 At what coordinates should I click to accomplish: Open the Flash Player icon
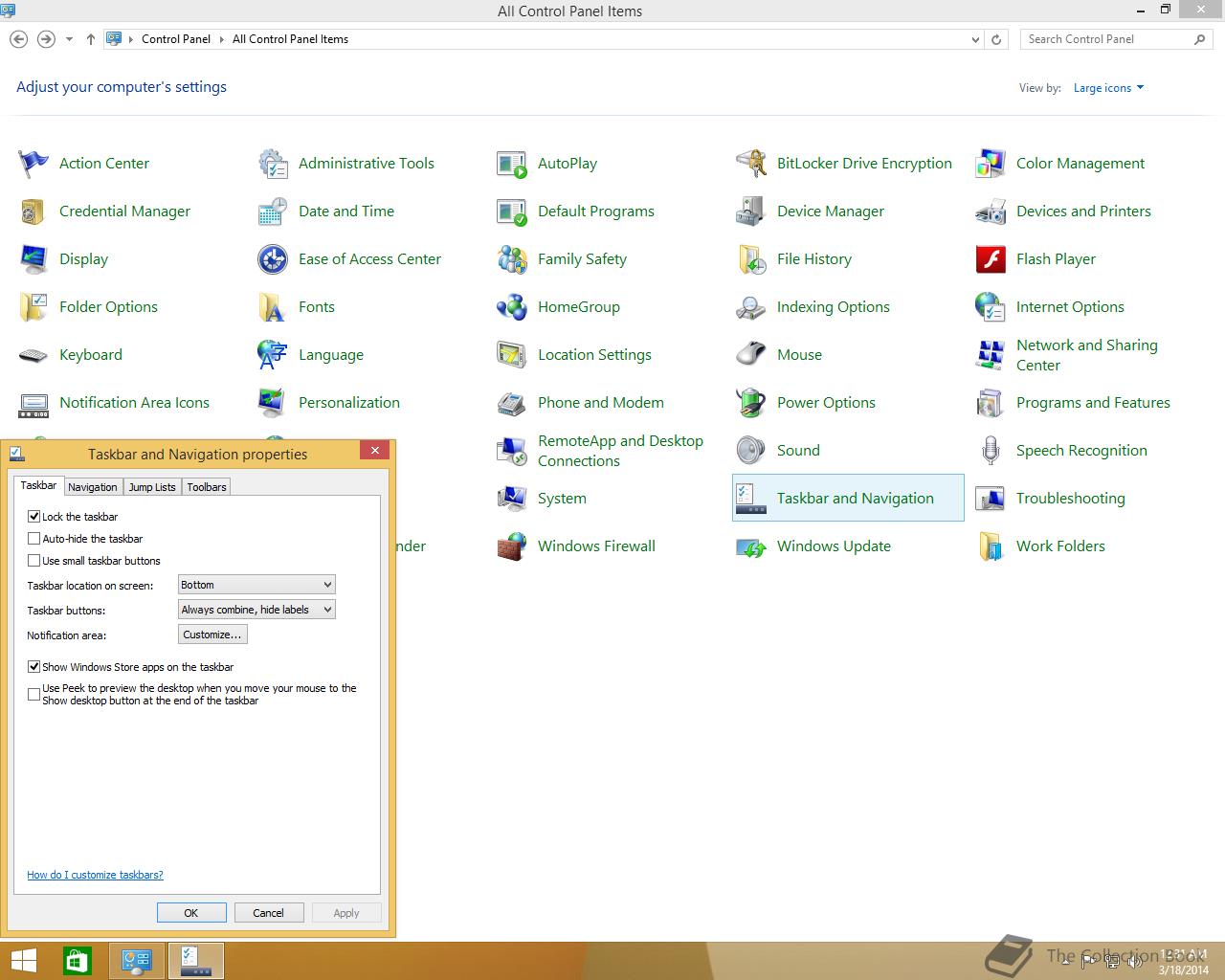click(x=991, y=259)
